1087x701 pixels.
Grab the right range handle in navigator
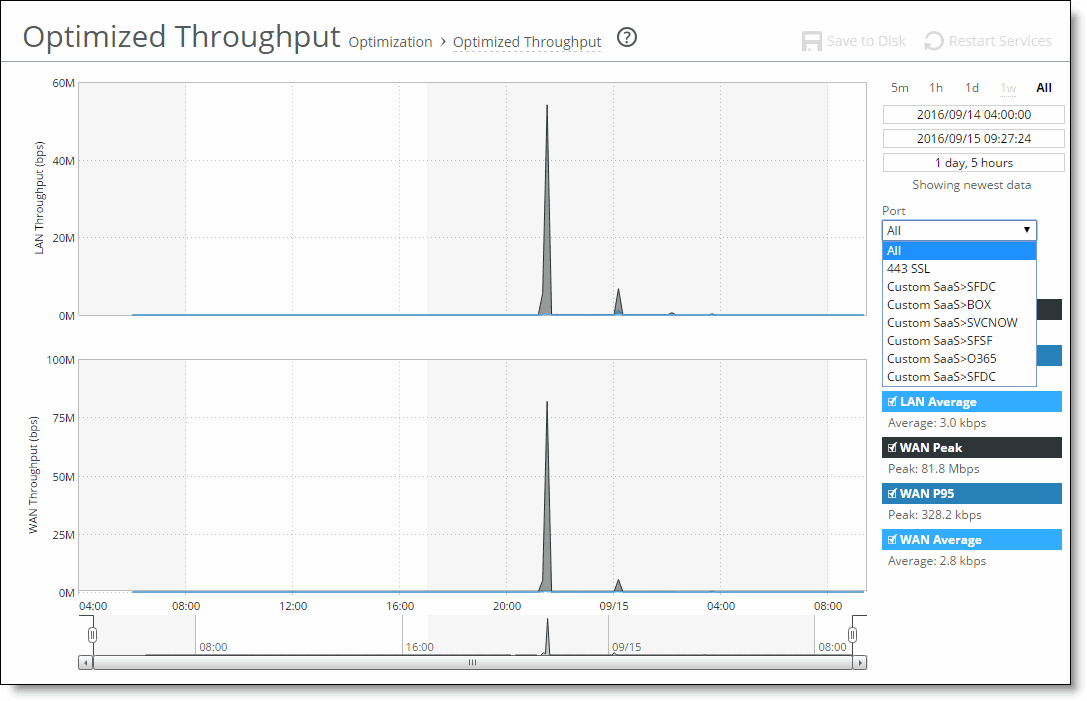point(853,635)
